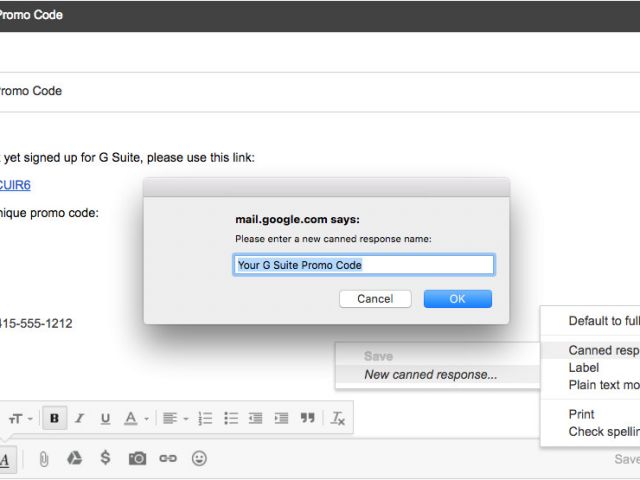The height and width of the screenshot is (480, 640).
Task: Choose Check spelling menu option
Action: pos(590,431)
